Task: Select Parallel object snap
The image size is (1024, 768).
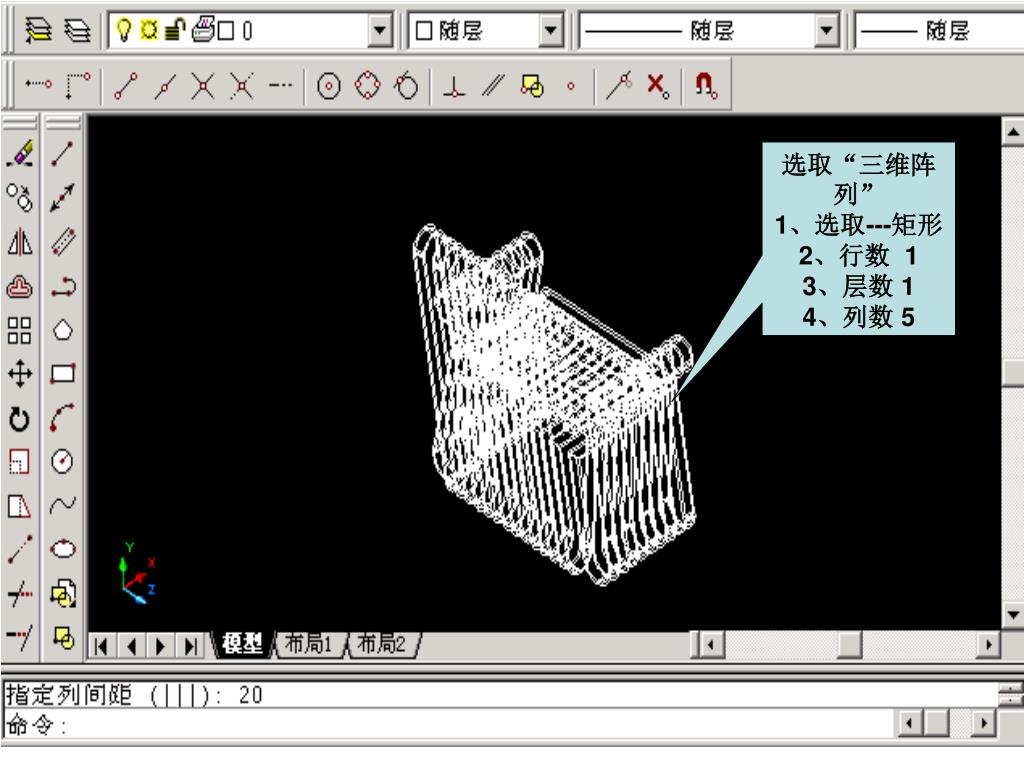Action: pos(494,86)
